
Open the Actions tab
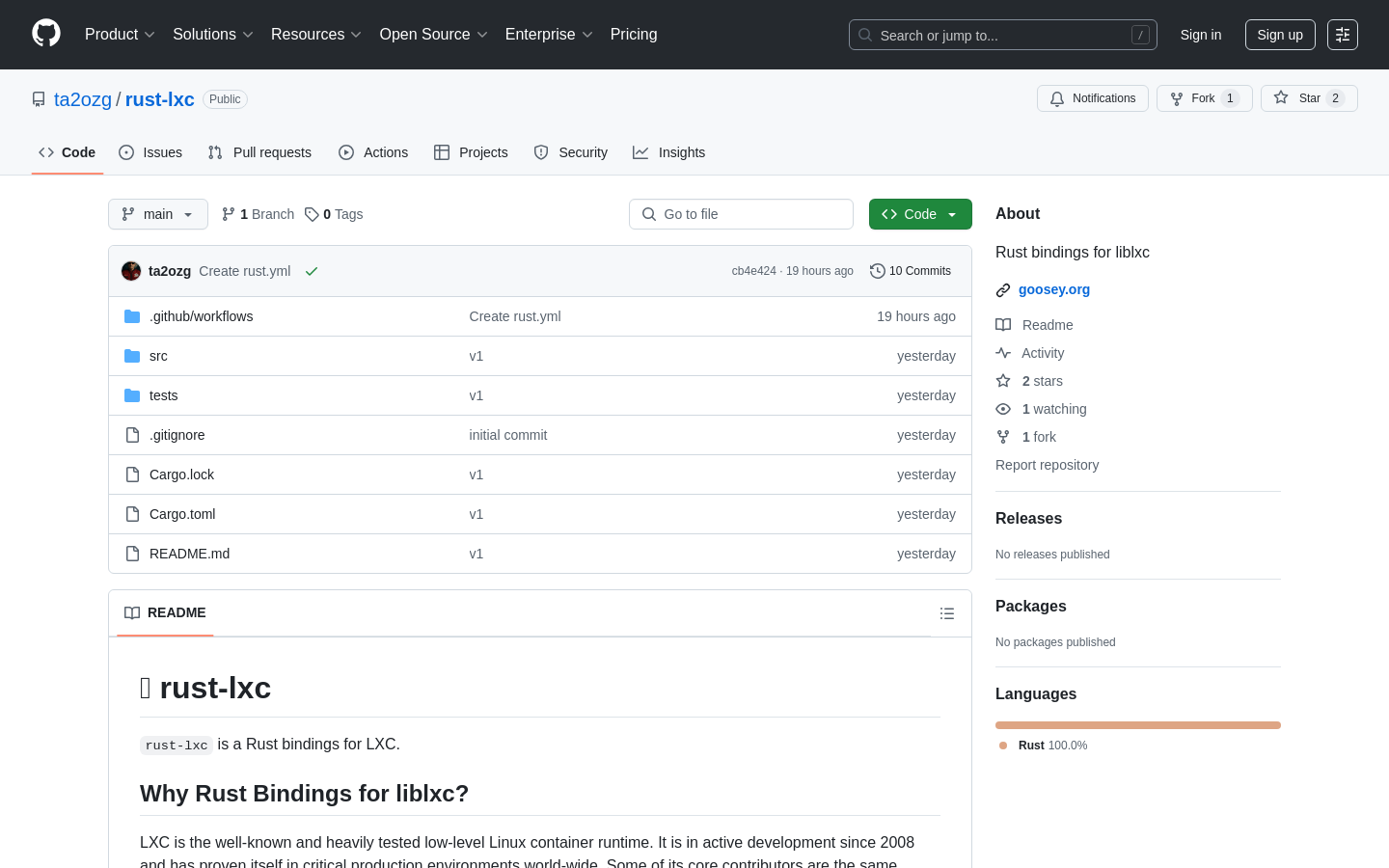pos(373,152)
